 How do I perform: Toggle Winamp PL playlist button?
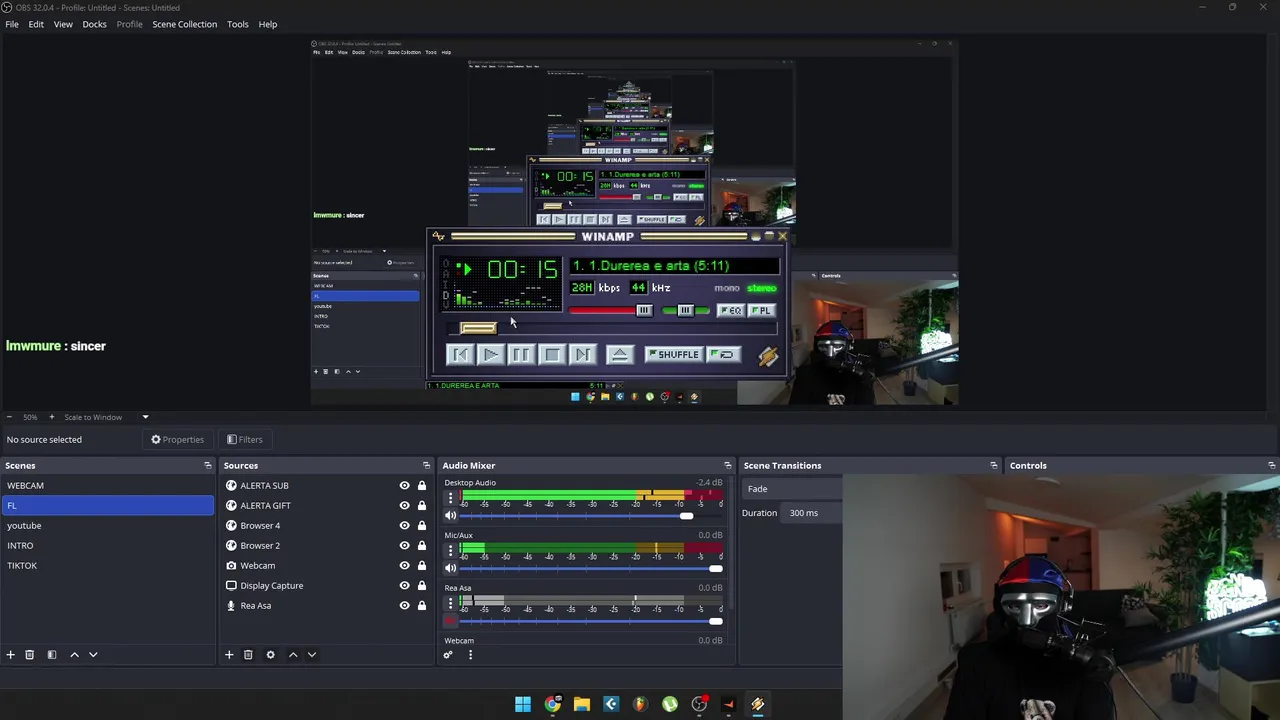pos(761,310)
